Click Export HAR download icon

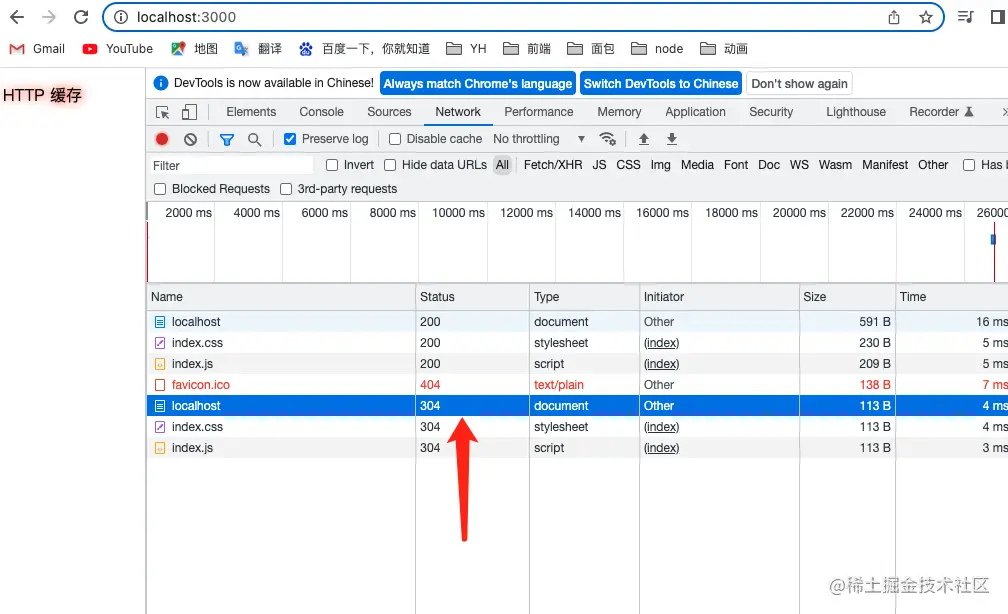[672, 139]
